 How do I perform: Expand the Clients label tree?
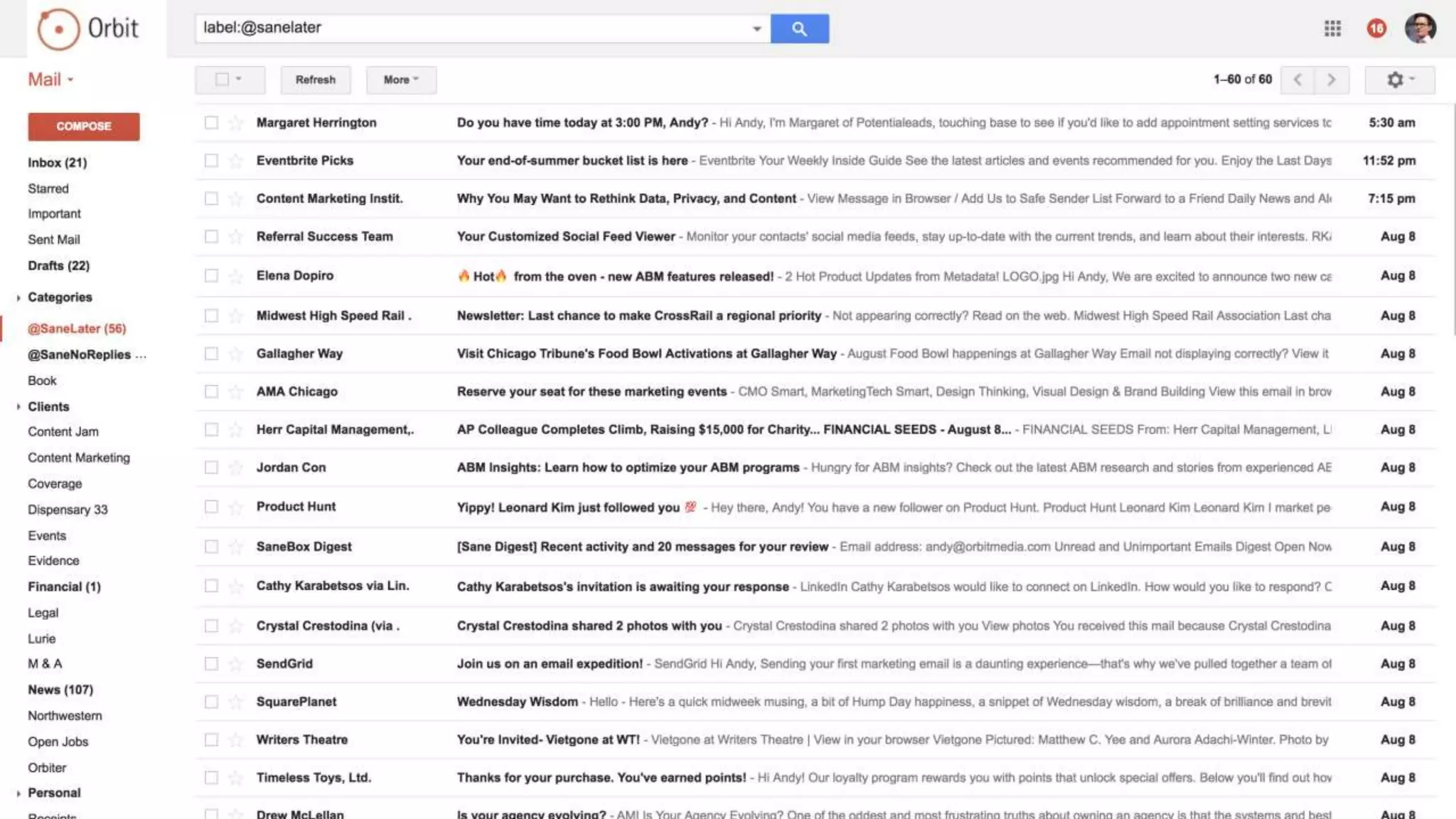click(18, 407)
